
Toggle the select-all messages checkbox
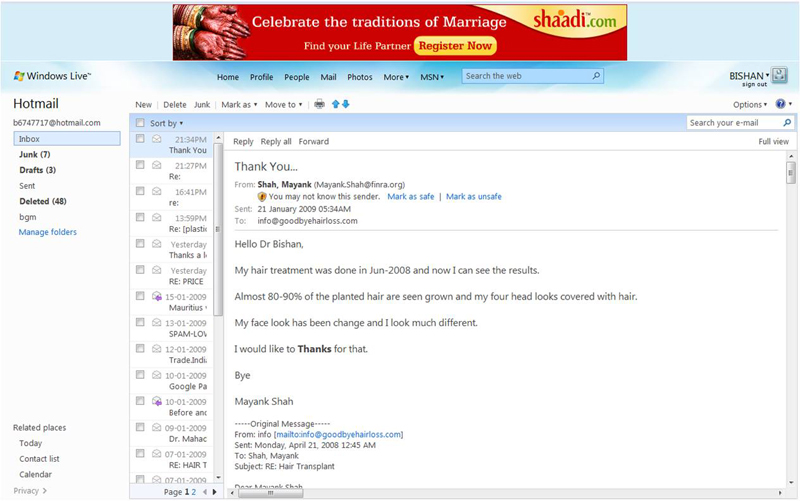point(141,123)
